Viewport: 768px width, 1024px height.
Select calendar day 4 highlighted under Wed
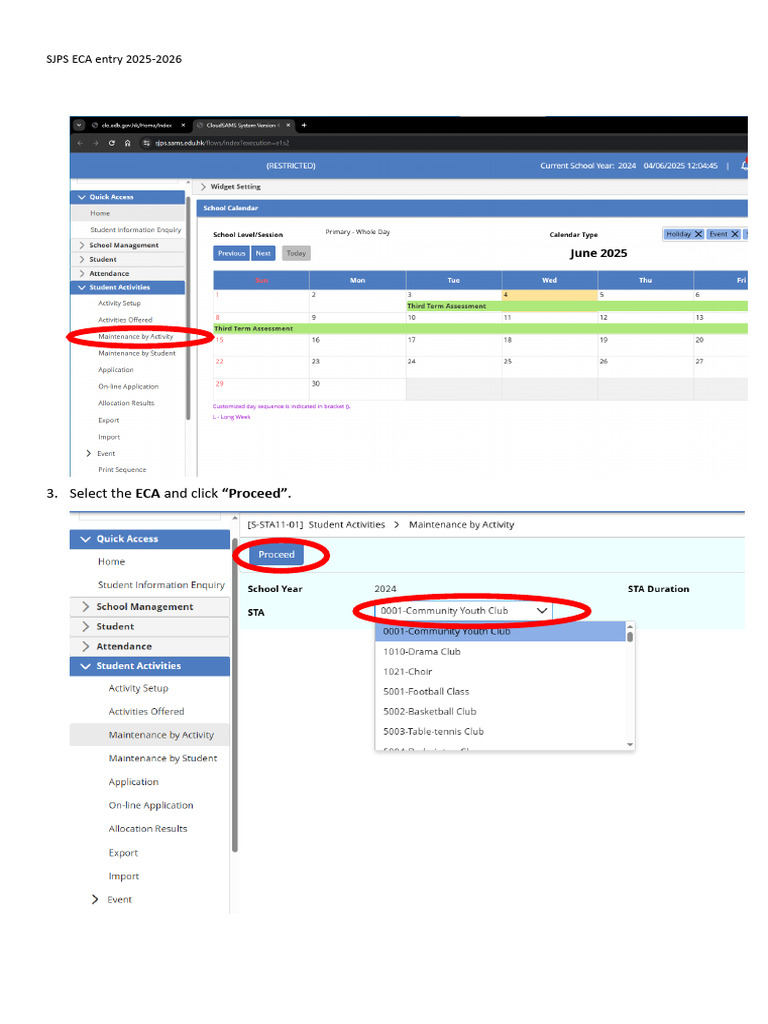click(x=549, y=295)
